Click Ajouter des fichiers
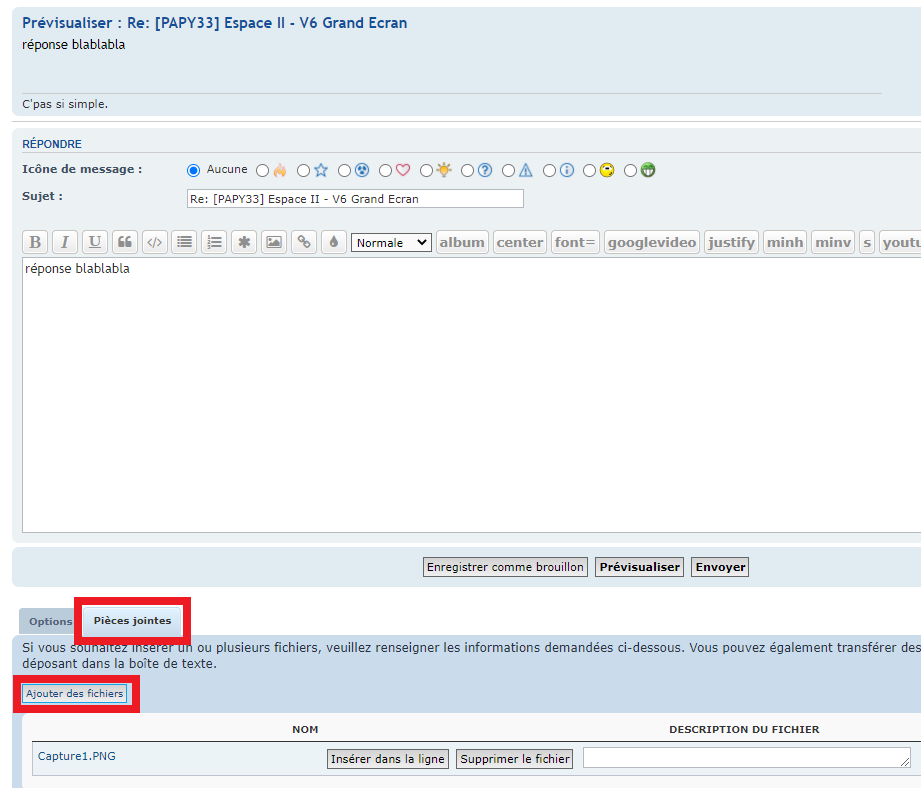The width and height of the screenshot is (921, 788). pyautogui.click(x=75, y=694)
